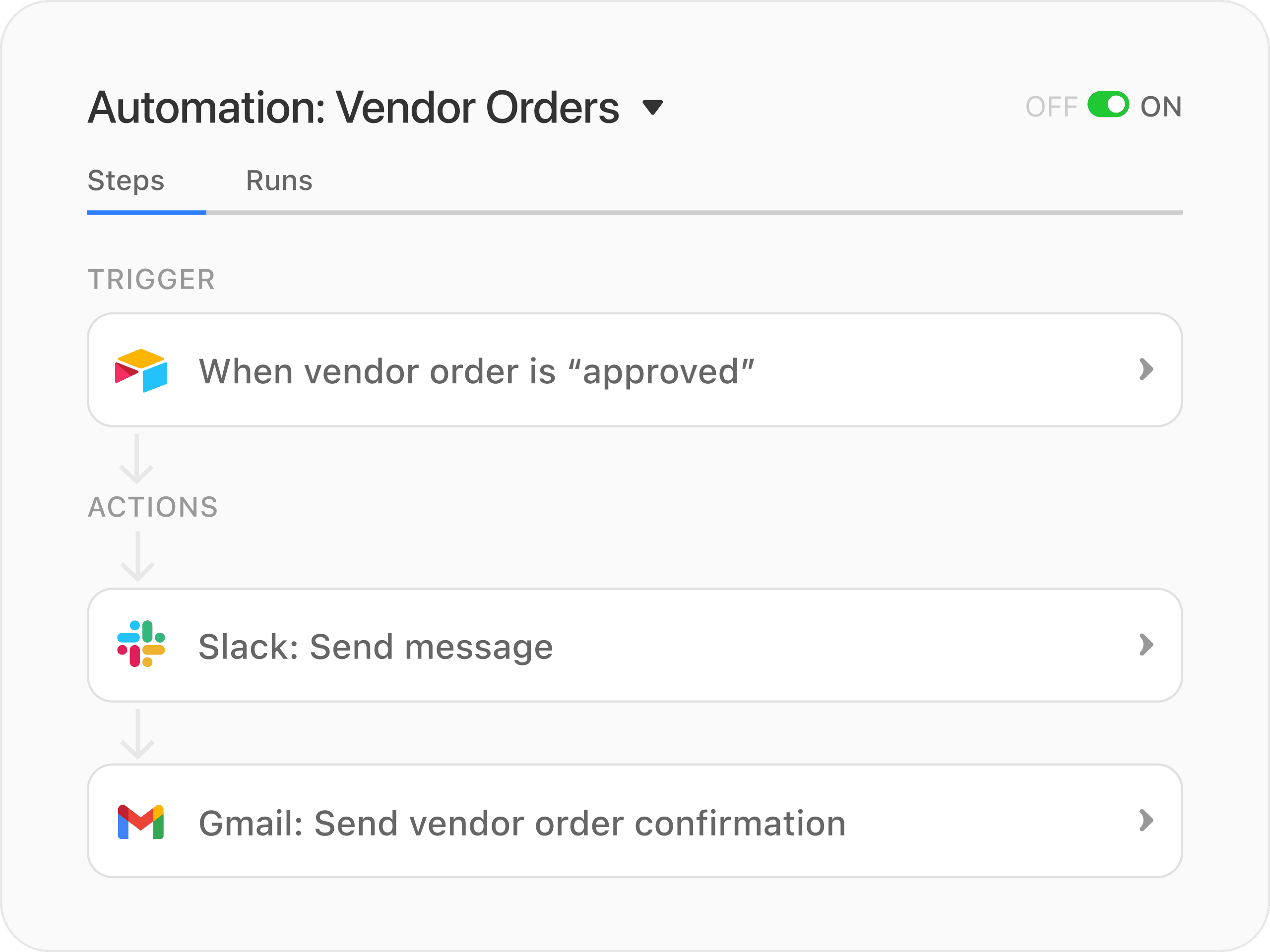Open "Gmail: Send vendor order confirmation" action
Screen dimensions: 1270x952
(x=522, y=824)
